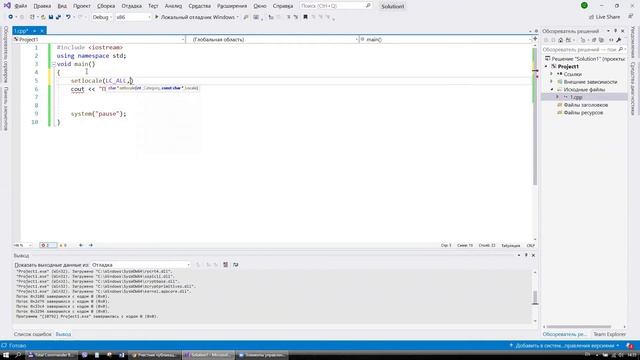Switch to the Team Explorer tab

(609, 334)
